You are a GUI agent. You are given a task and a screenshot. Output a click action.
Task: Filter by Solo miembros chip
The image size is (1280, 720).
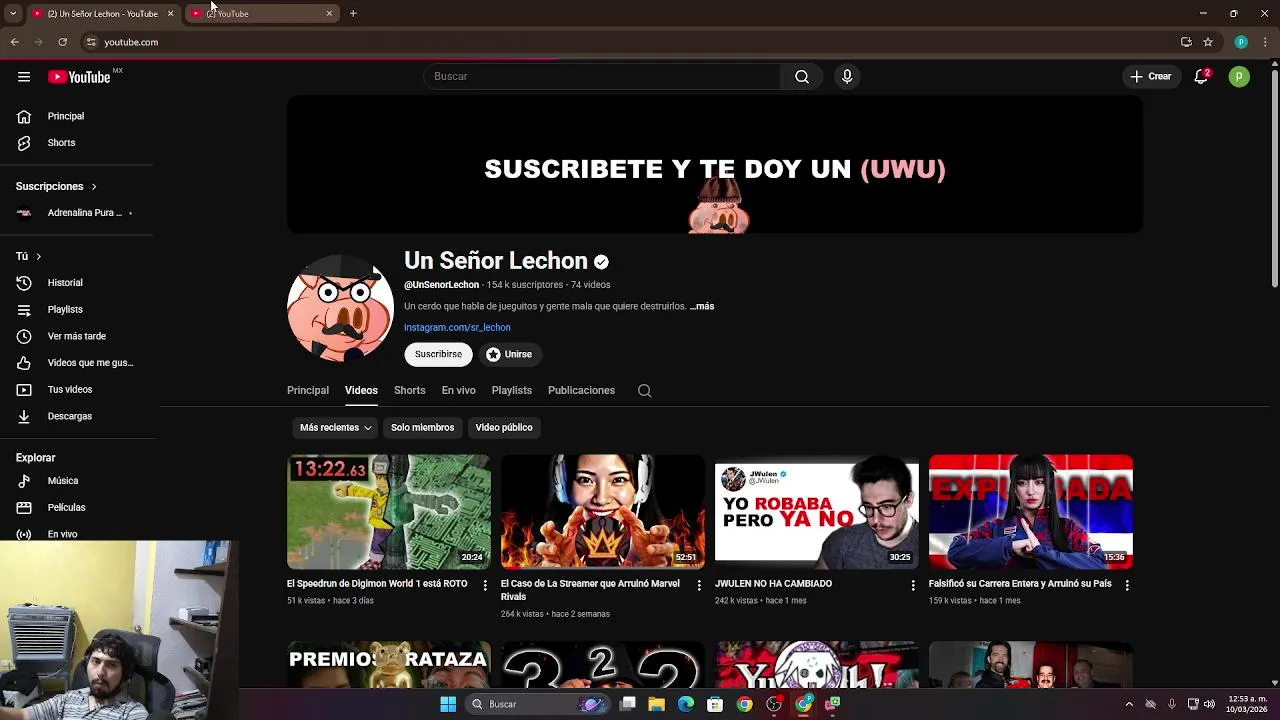pos(422,428)
